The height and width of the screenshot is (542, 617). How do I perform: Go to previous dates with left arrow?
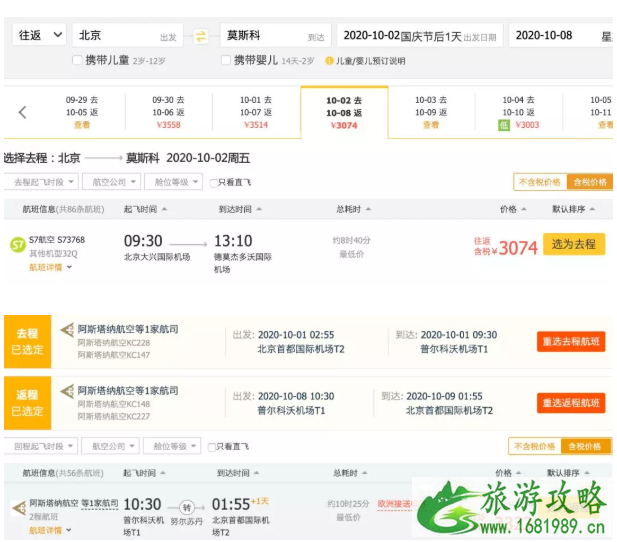pos(22,112)
